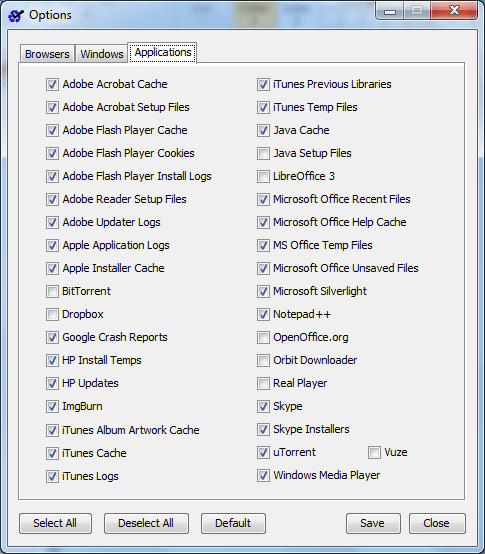The image size is (485, 554).
Task: Untick Adobe Flash Player Cookies
Action: coord(52,154)
